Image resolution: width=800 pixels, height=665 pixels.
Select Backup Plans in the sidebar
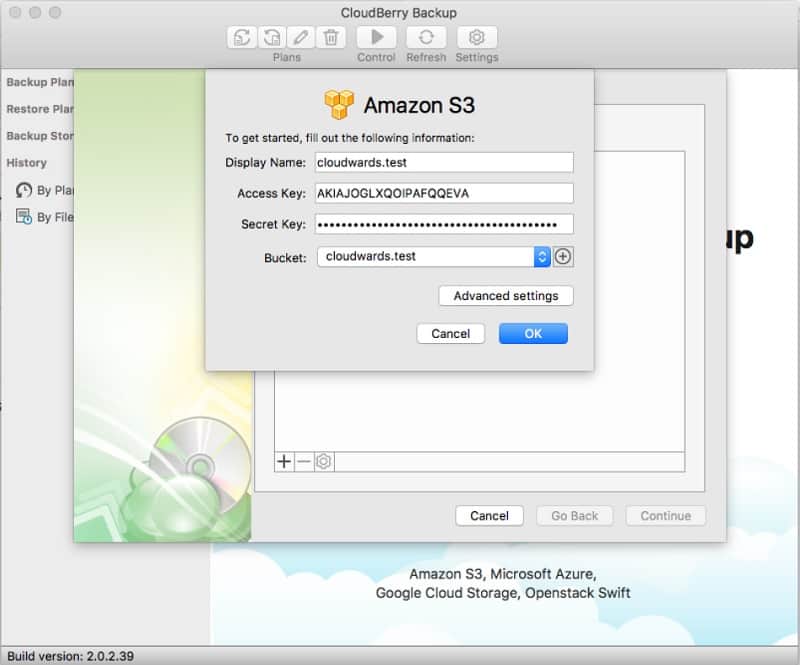pos(40,82)
